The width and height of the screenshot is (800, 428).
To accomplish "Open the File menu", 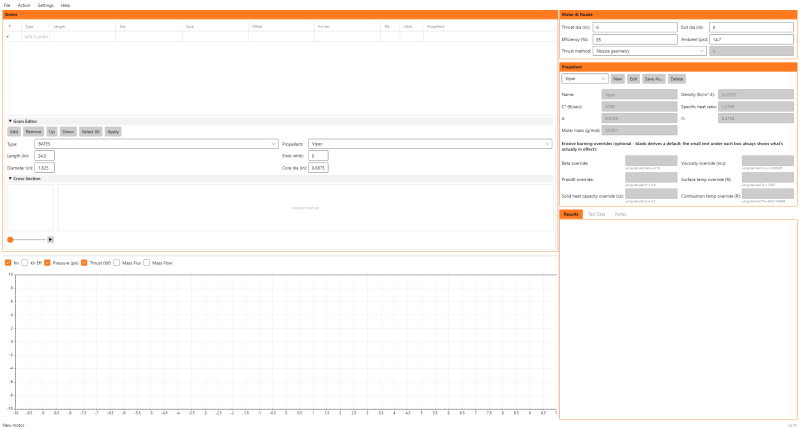I will point(7,5).
